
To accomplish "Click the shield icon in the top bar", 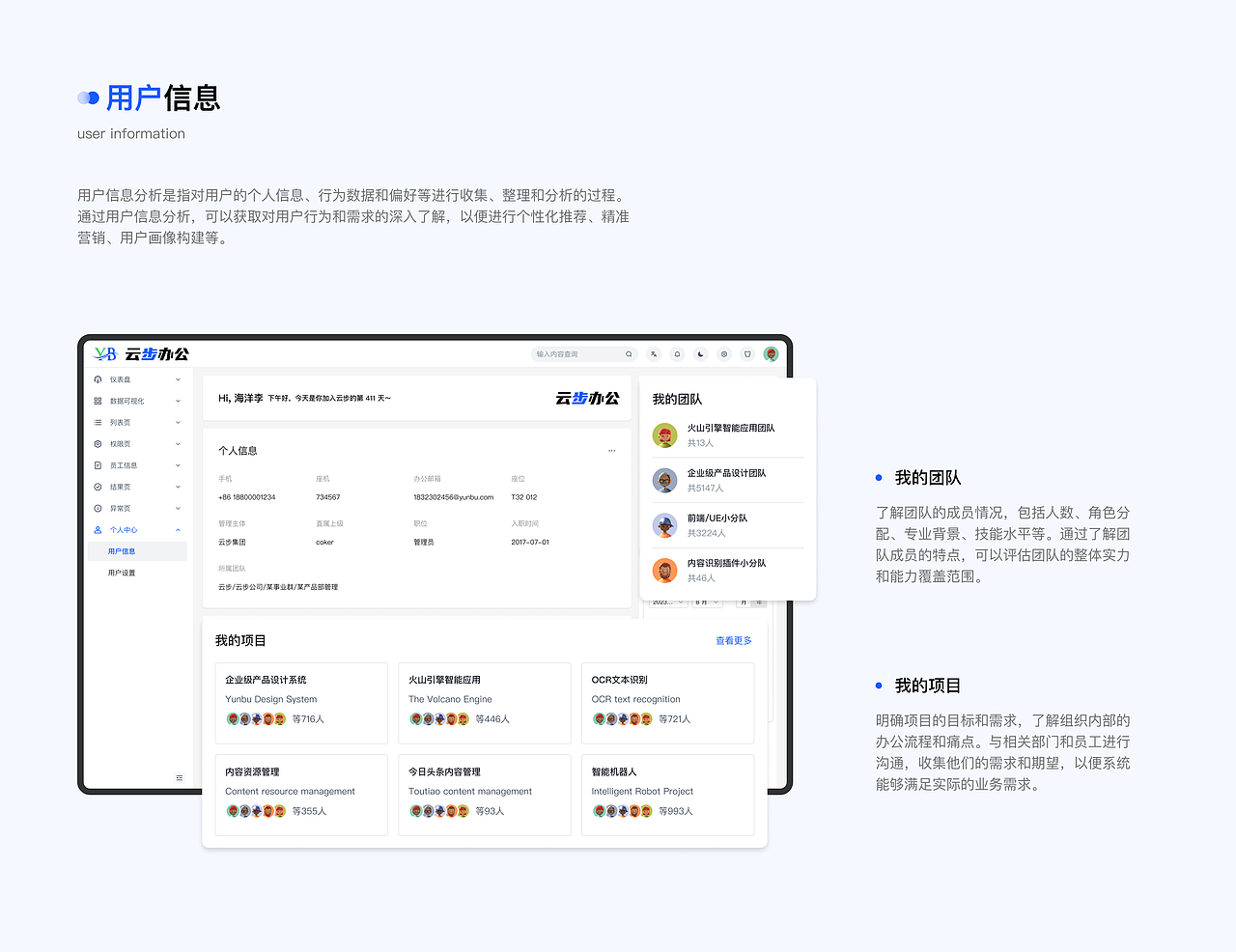I will point(747,354).
